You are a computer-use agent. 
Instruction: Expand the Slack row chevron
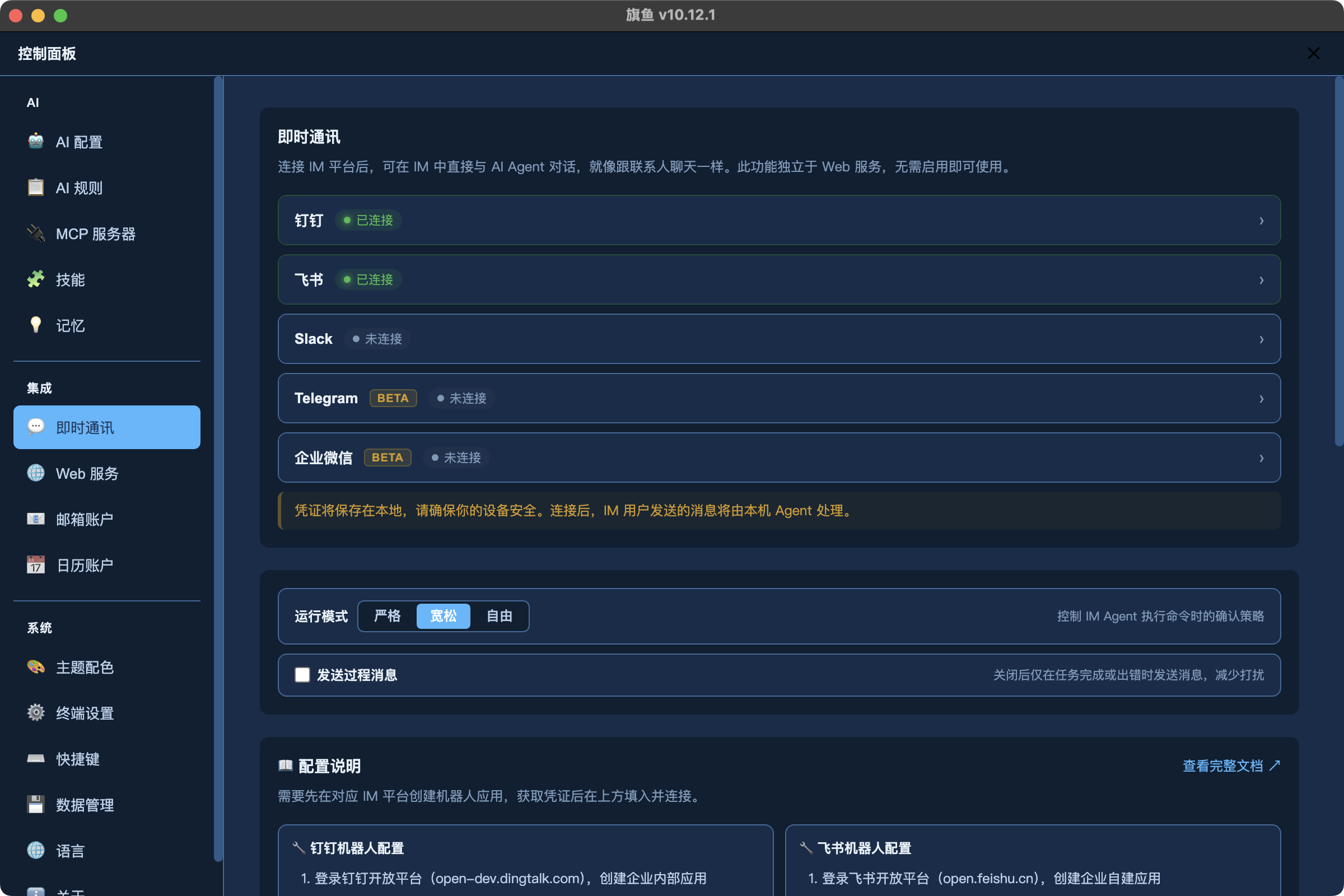coord(1261,339)
